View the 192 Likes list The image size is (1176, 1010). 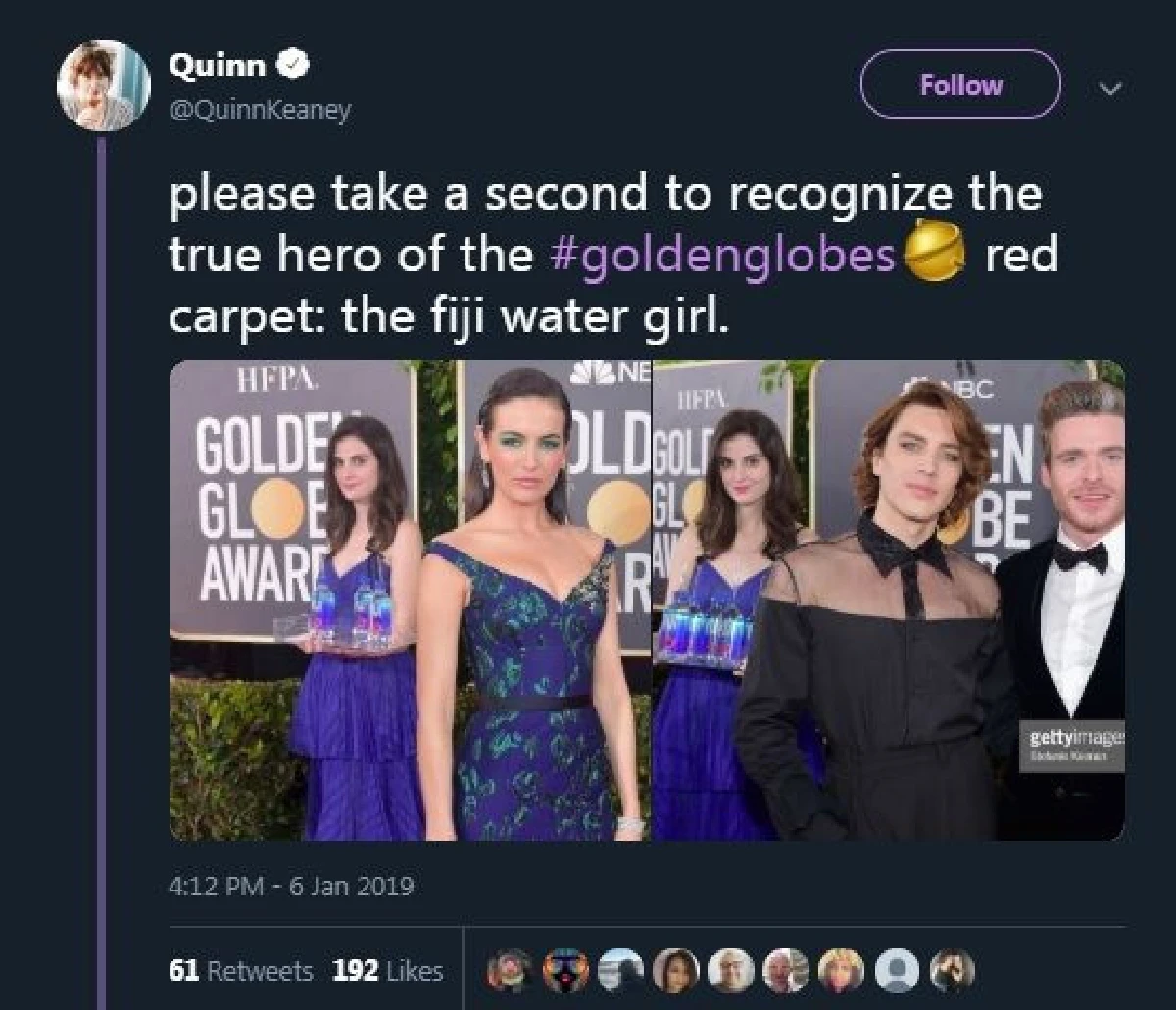[387, 971]
